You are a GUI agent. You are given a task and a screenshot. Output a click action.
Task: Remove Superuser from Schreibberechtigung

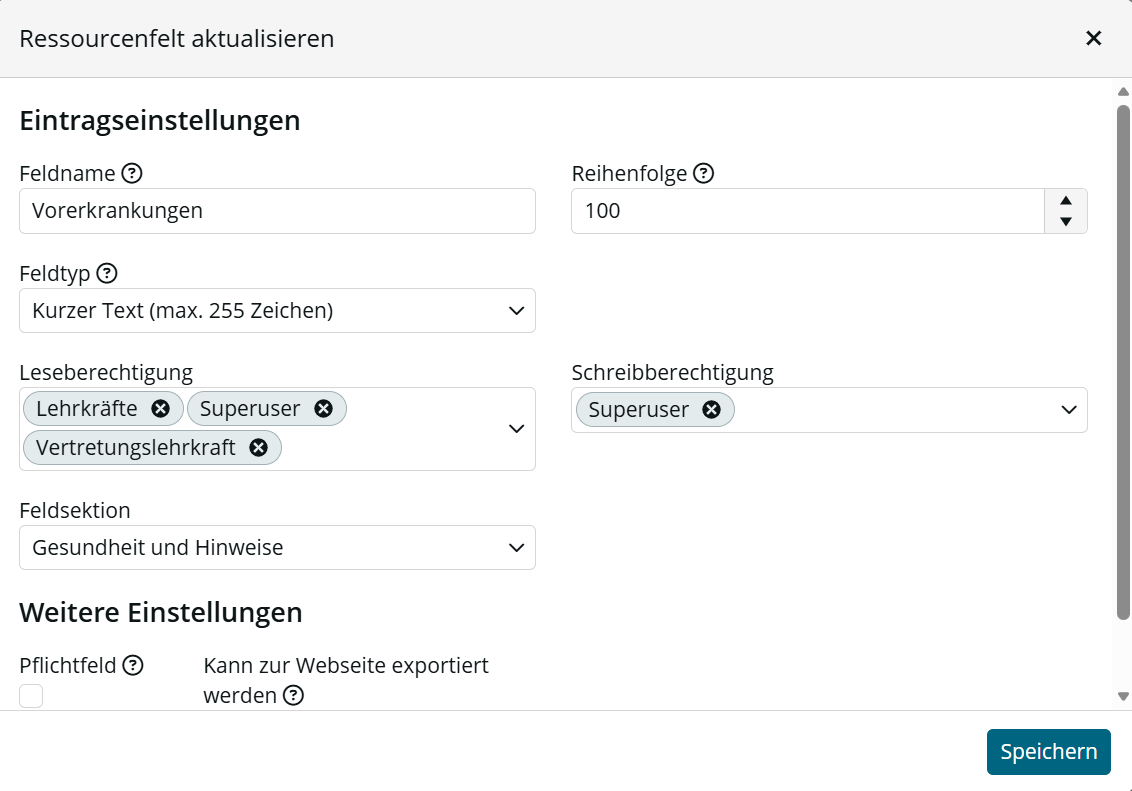712,409
